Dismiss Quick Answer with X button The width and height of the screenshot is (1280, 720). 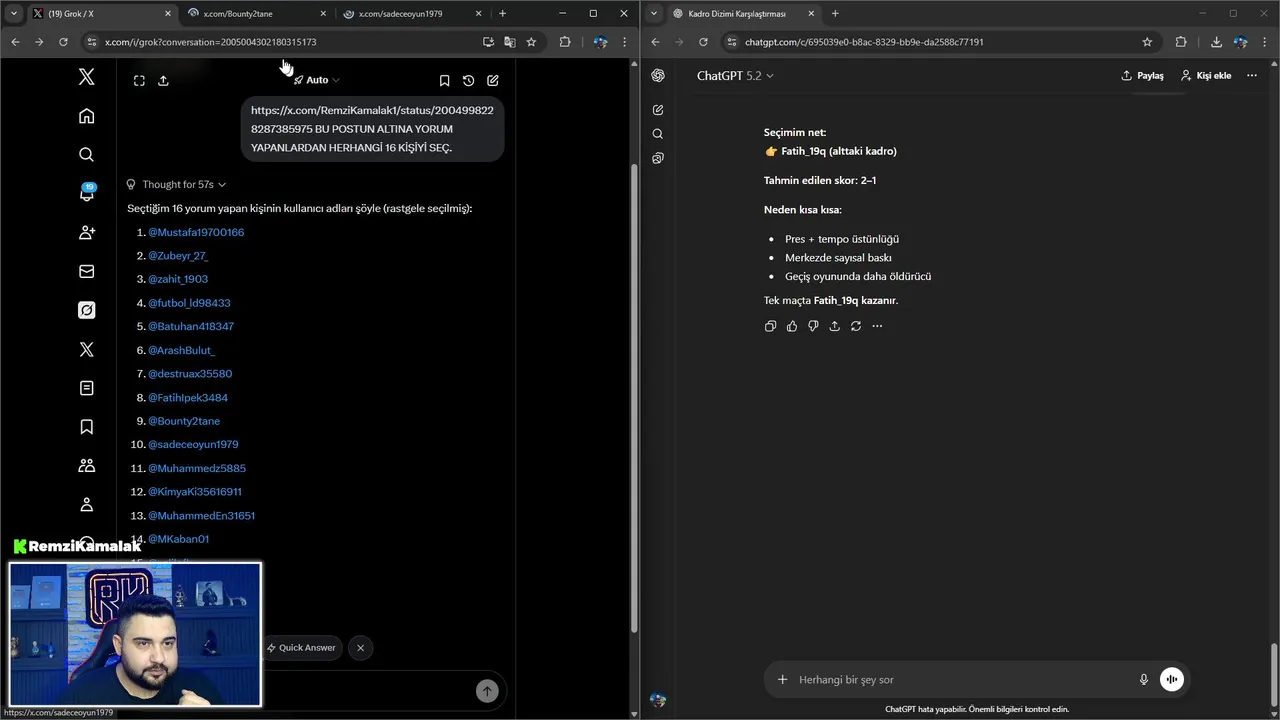tap(360, 648)
